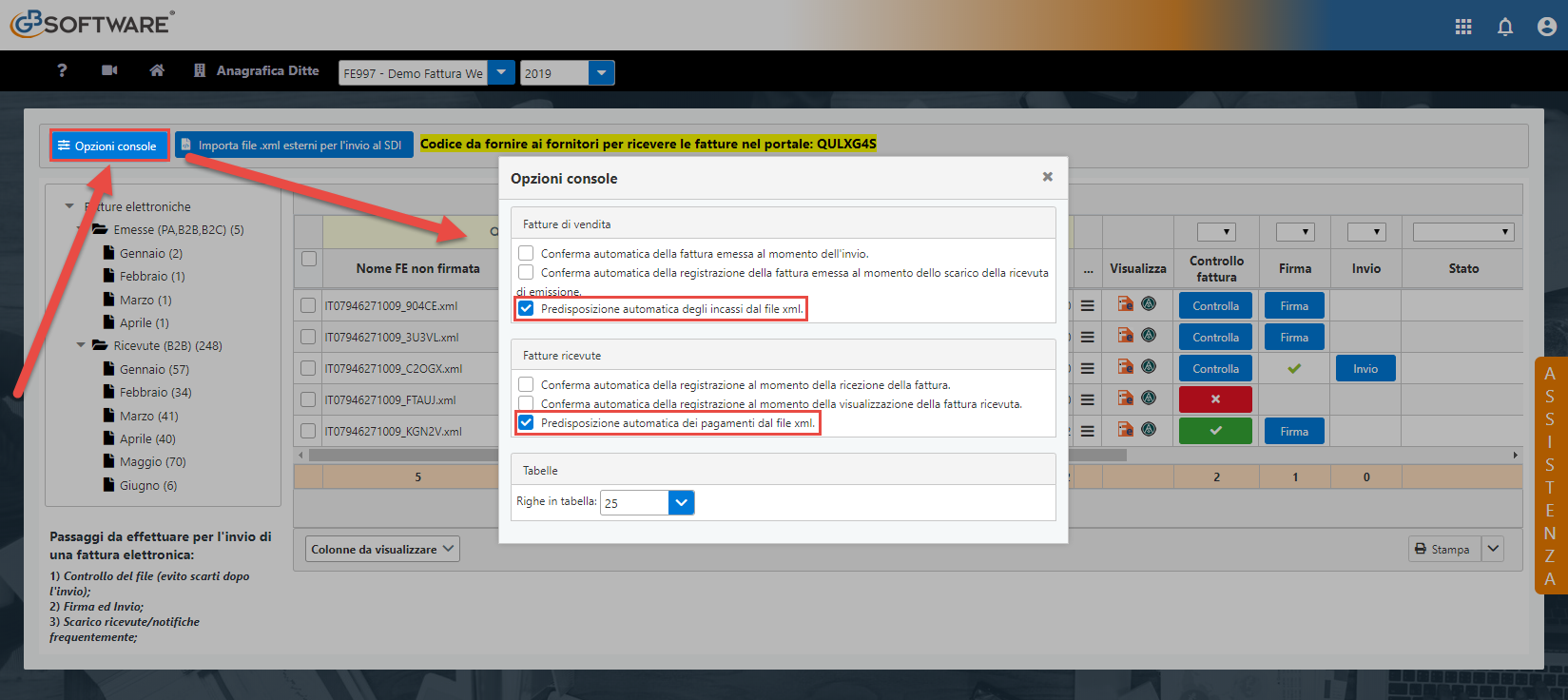Close the Opzioni console dialog

1047,177
